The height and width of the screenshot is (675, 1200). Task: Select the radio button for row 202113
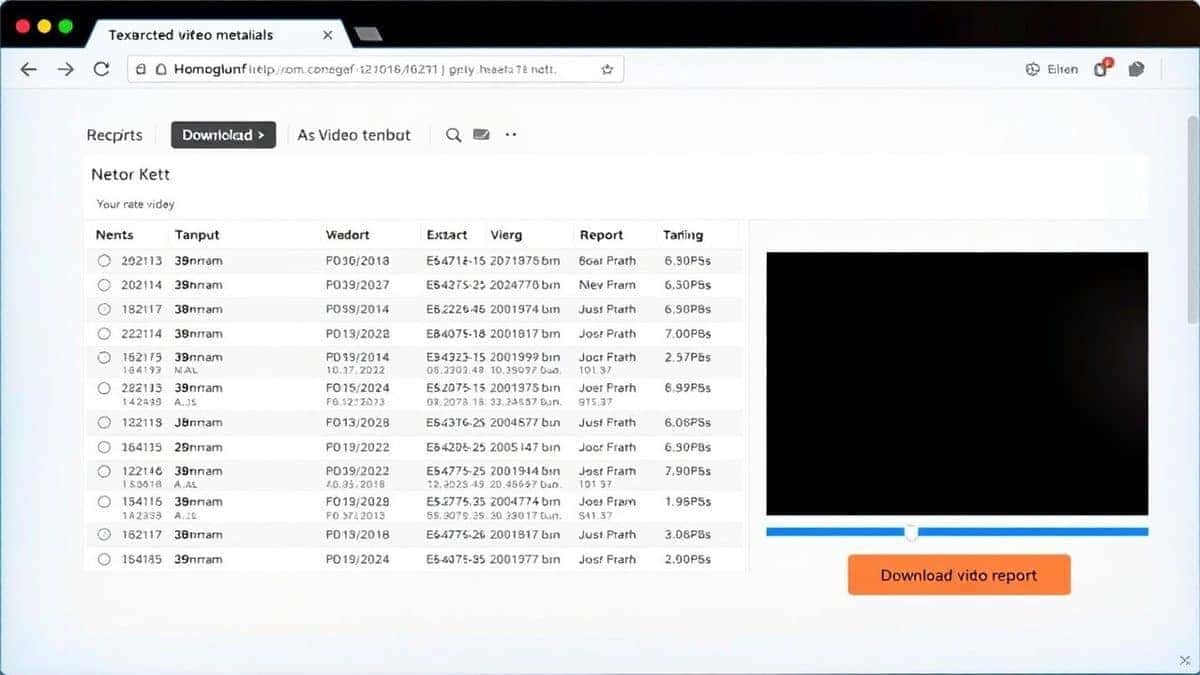point(104,260)
